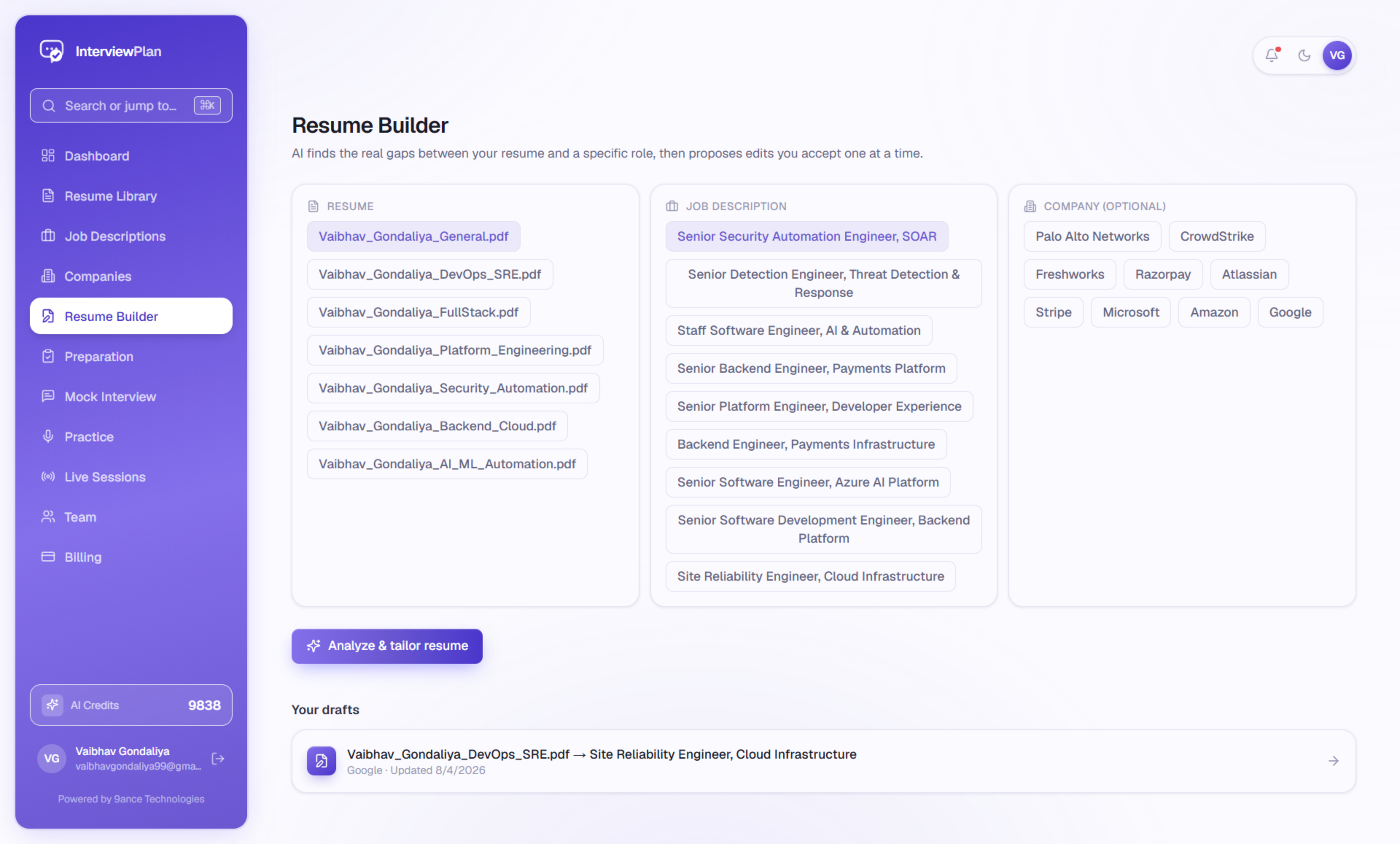Click the Practice microphone icon
1400x844 pixels.
tap(48, 437)
